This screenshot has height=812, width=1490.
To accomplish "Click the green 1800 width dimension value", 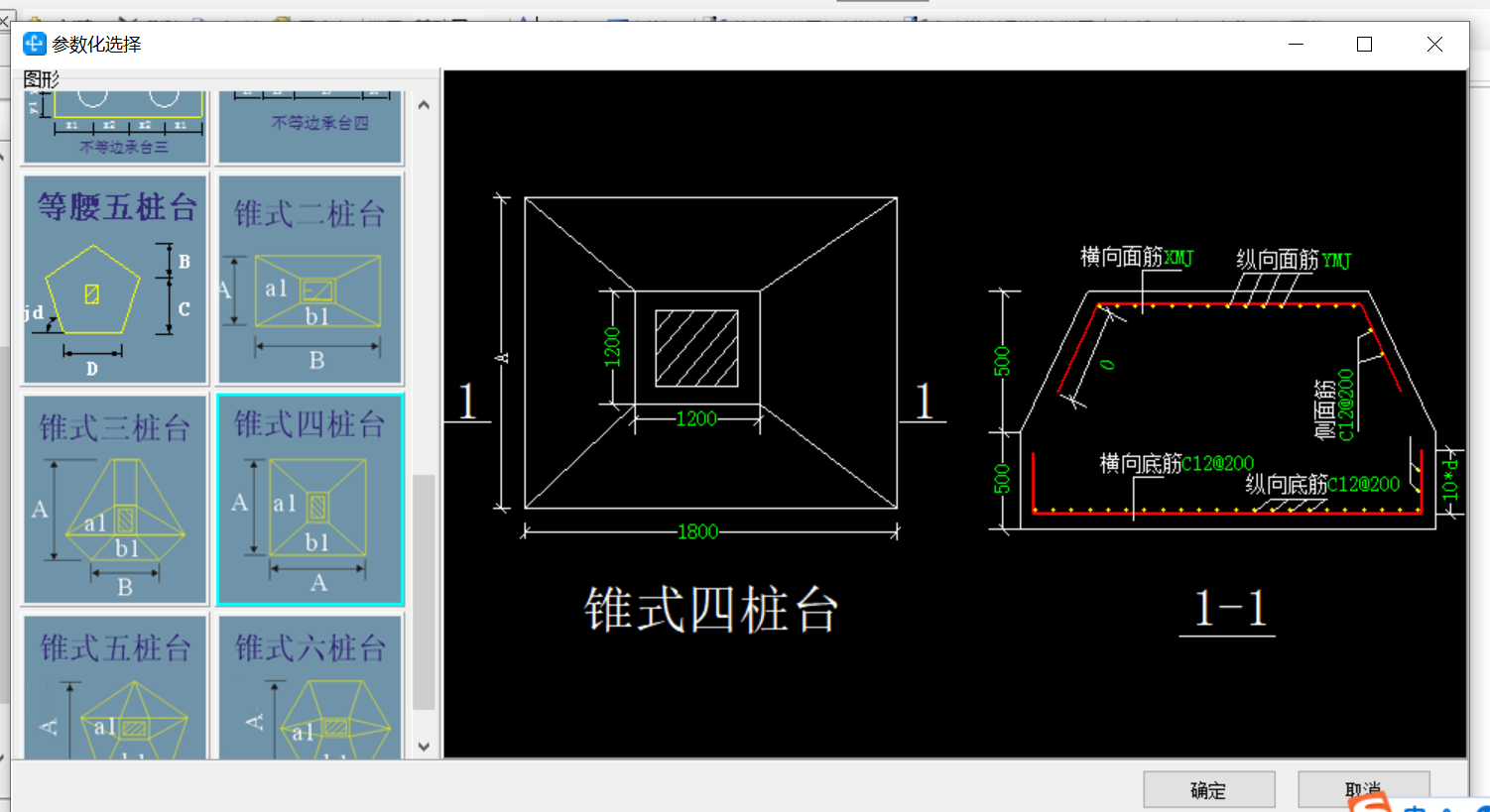I will 697,532.
